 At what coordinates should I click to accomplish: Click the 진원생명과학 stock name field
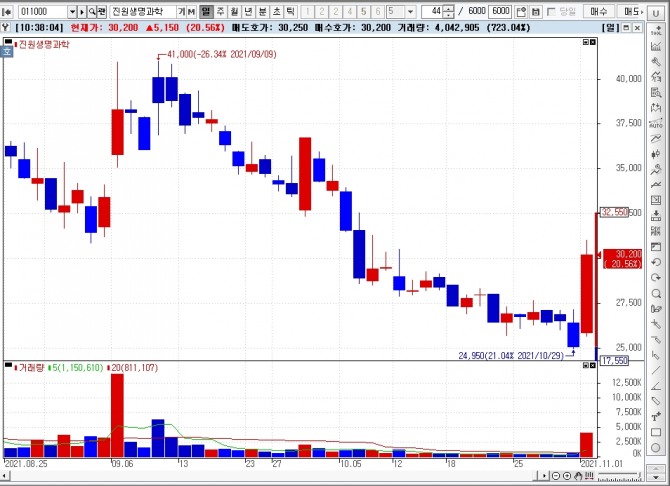[x=142, y=12]
